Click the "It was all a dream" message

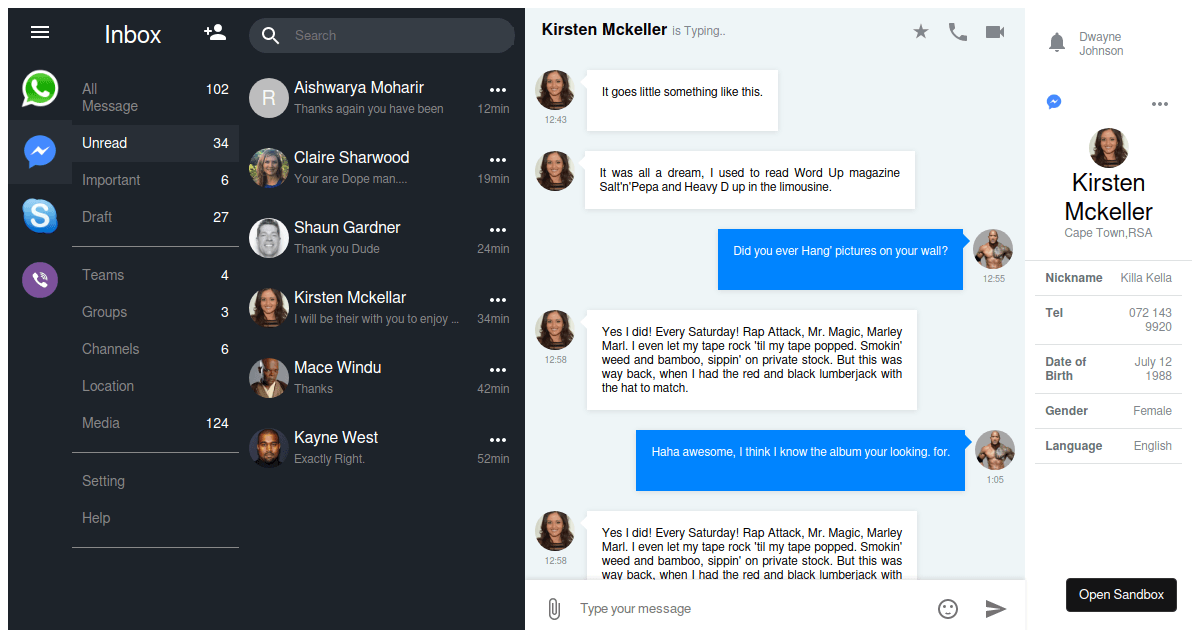click(750, 180)
